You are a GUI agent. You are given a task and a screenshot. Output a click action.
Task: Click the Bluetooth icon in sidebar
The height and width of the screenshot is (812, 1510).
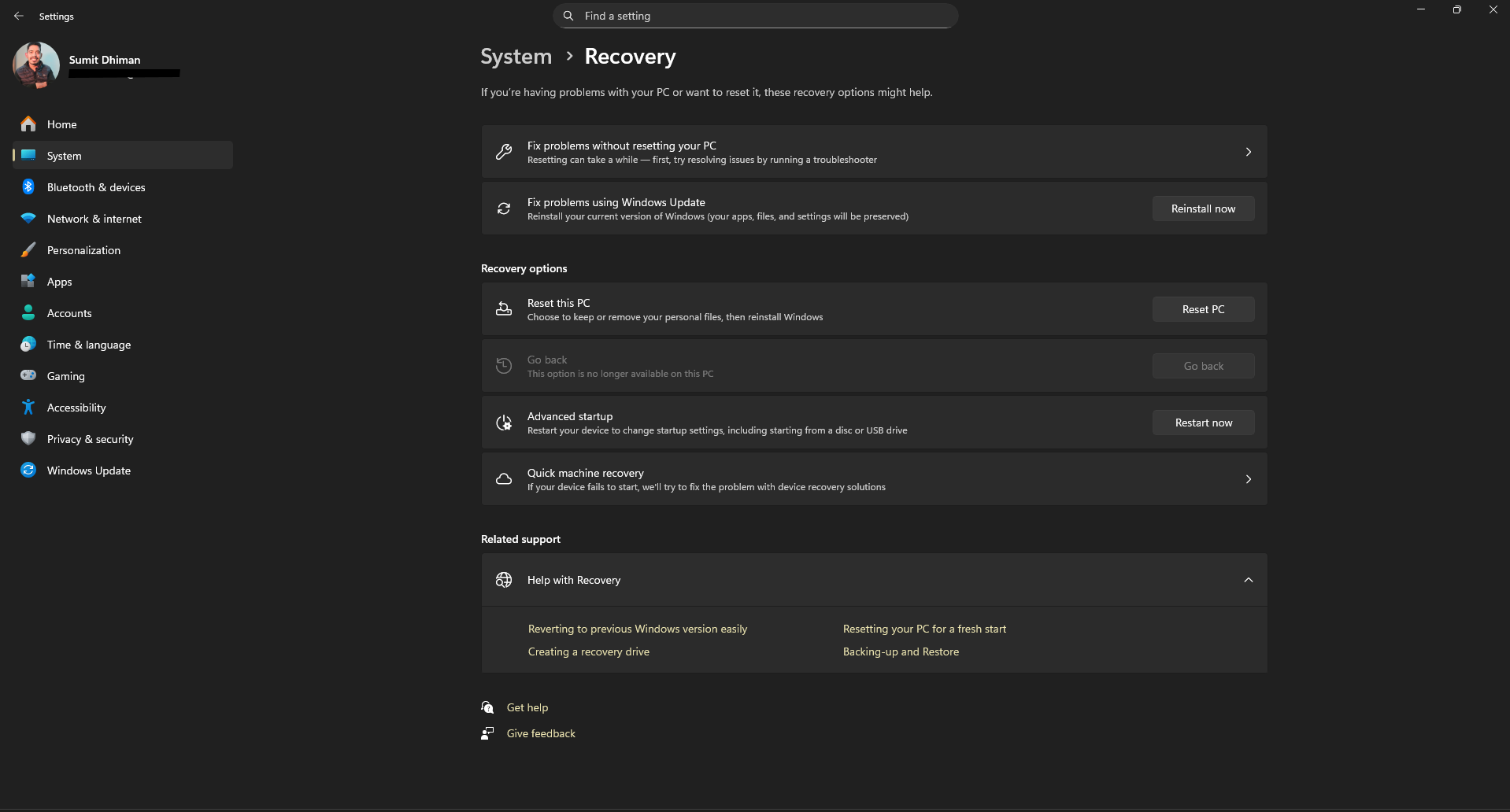28,186
